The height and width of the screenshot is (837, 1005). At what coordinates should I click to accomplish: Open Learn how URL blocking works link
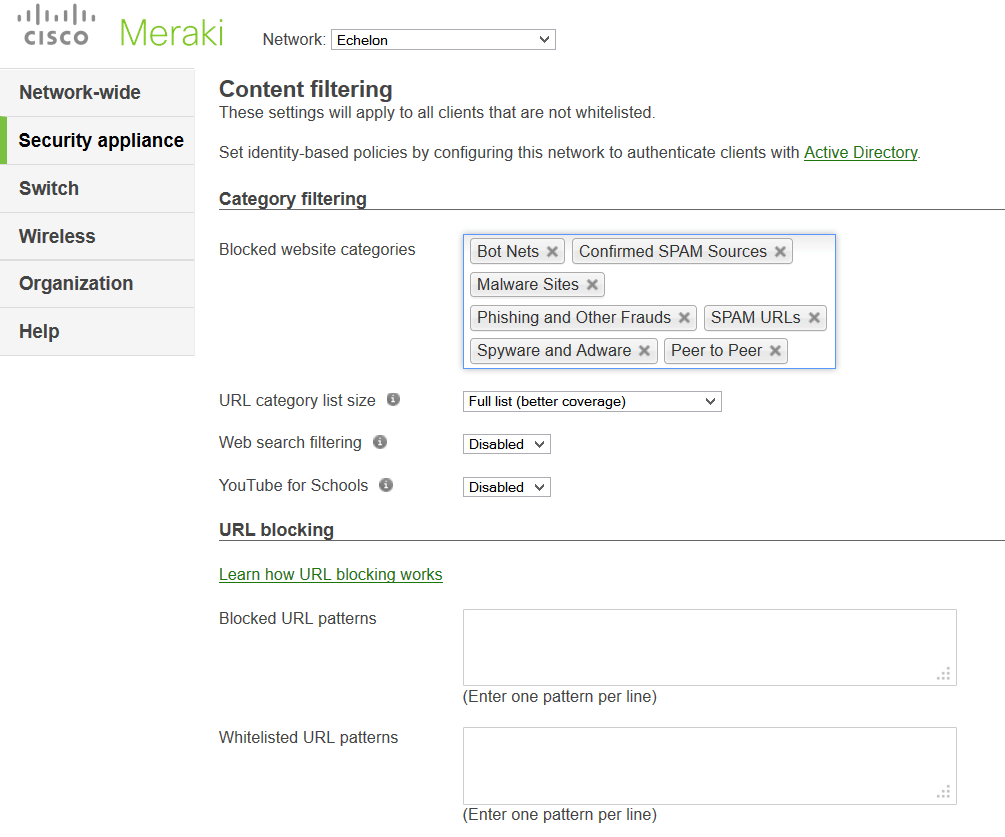[331, 575]
